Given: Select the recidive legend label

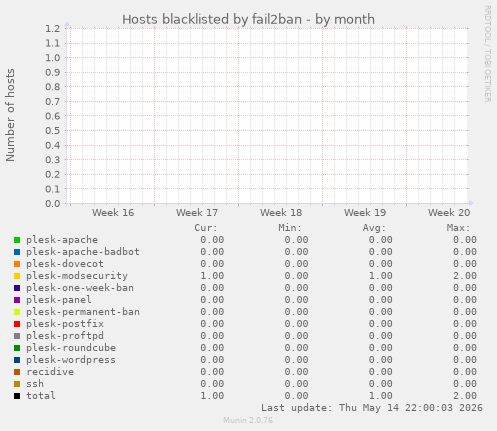Looking at the screenshot, I should tap(50, 372).
